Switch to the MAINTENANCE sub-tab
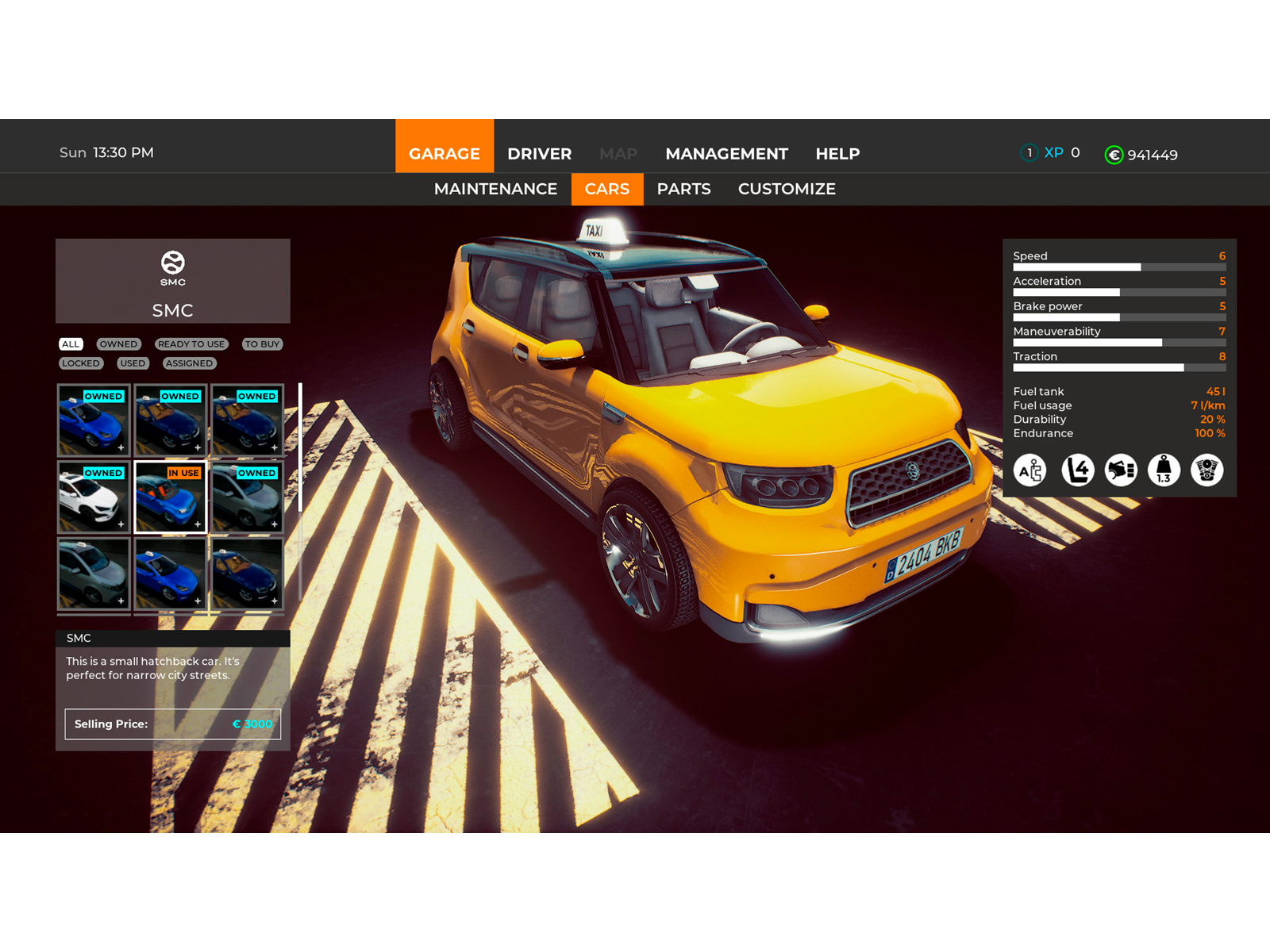The width and height of the screenshot is (1270, 952). click(495, 190)
